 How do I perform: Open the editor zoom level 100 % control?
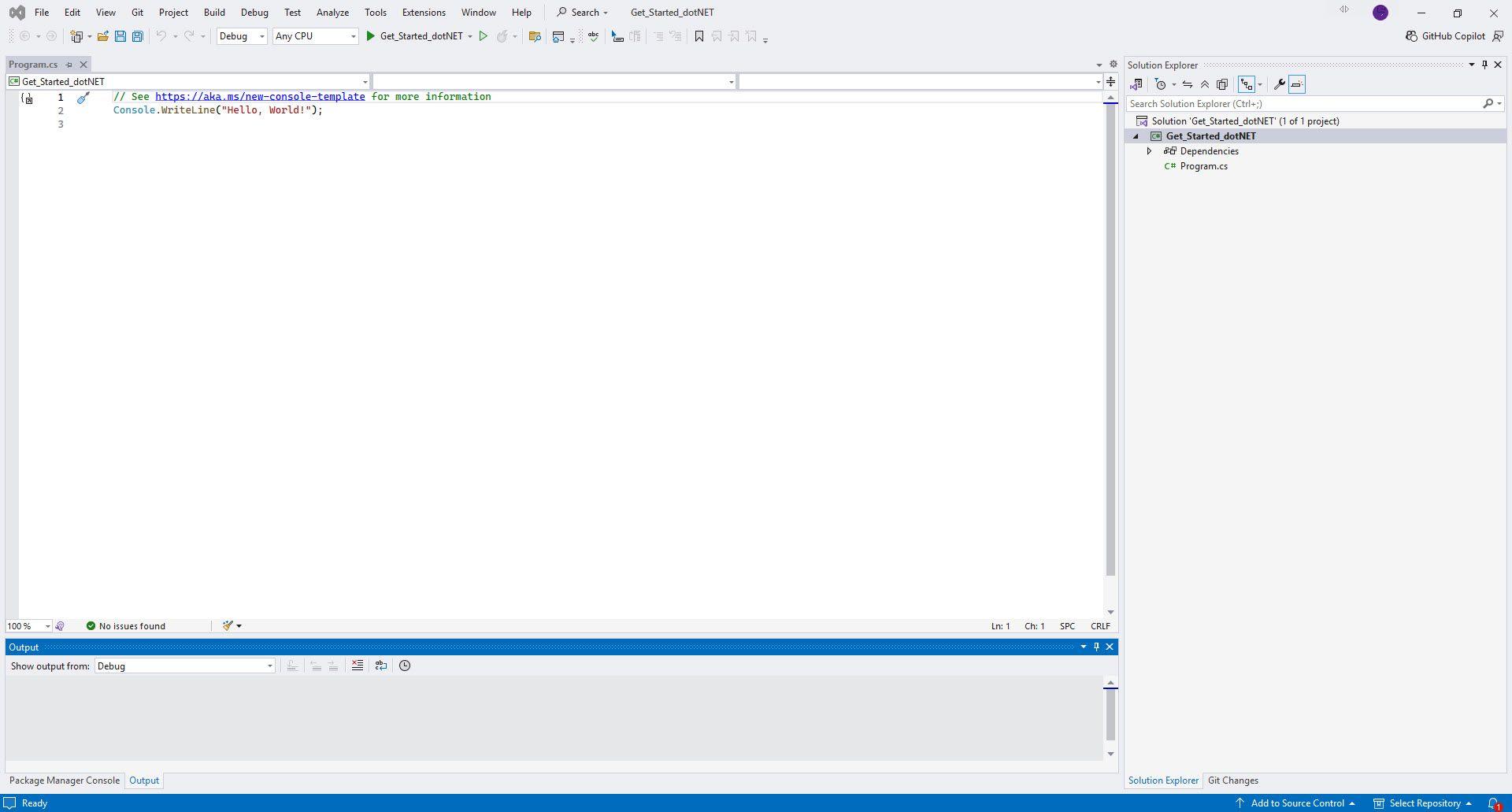pos(28,626)
